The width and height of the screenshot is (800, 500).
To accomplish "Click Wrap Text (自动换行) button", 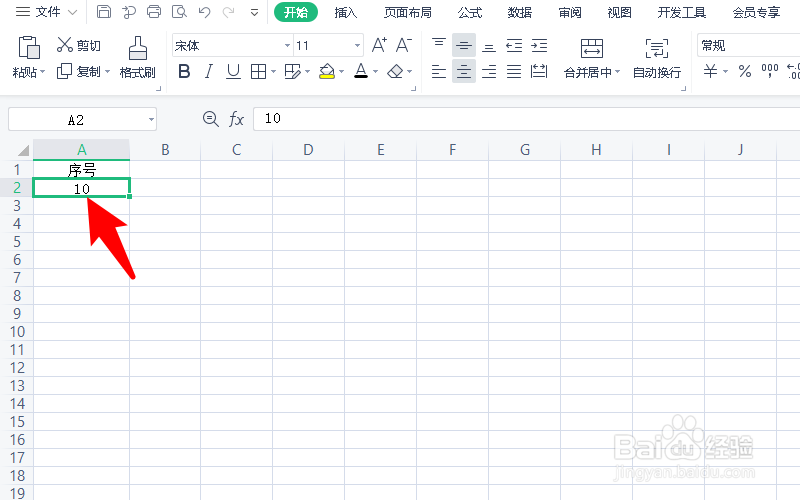I will 657,59.
